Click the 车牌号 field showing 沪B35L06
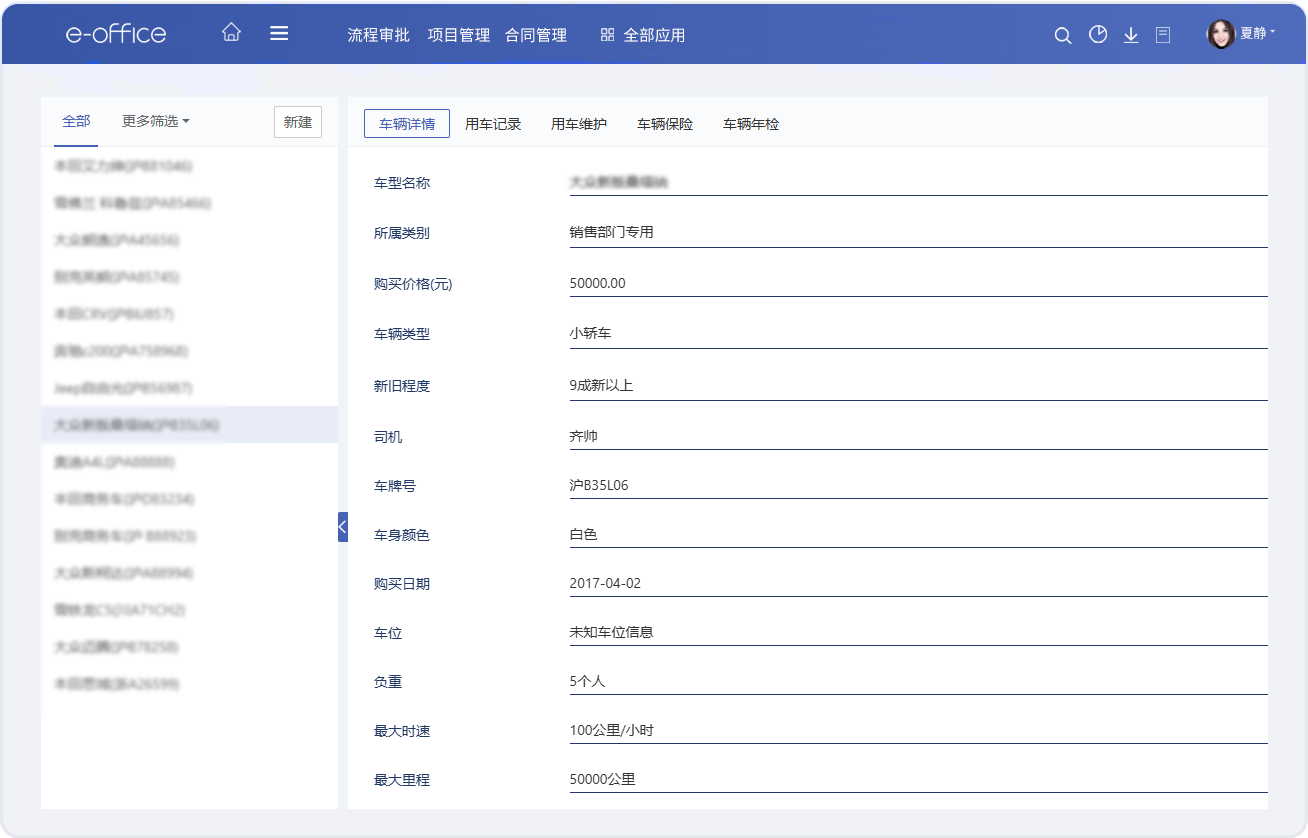This screenshot has height=838, width=1308. point(917,486)
